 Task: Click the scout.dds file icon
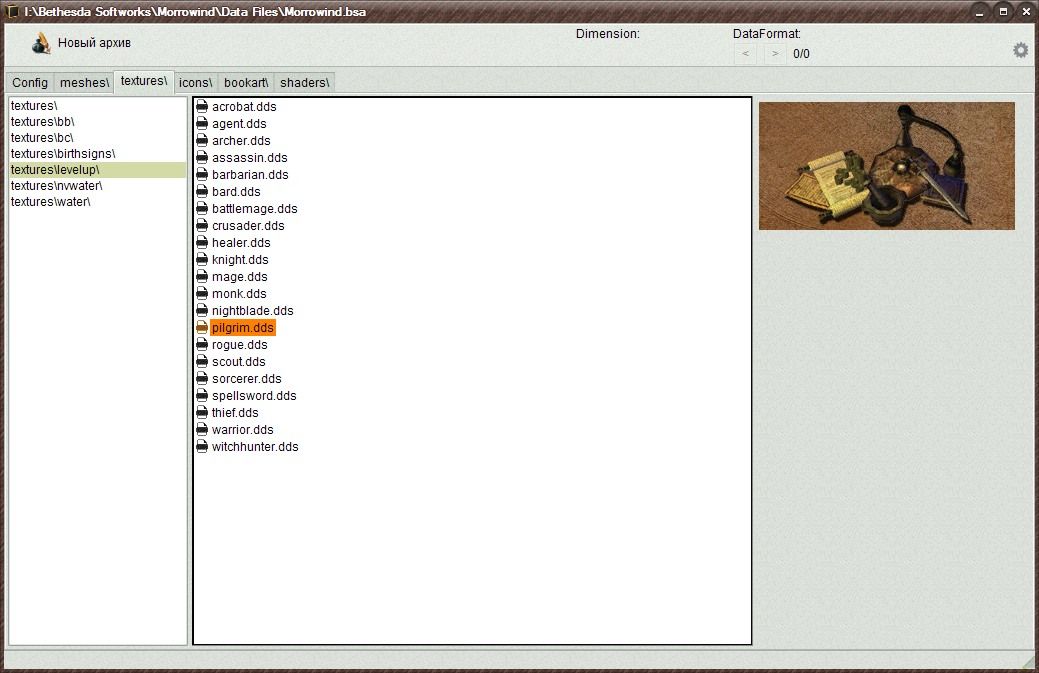click(202, 362)
